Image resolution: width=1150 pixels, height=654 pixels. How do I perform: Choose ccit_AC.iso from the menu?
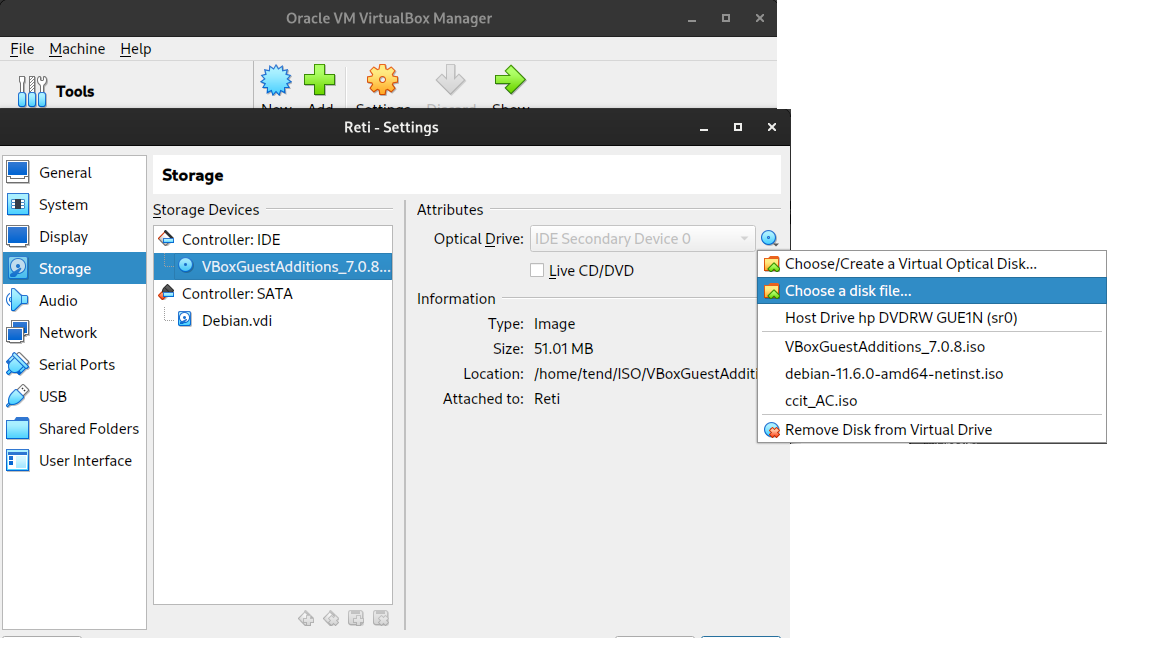[x=931, y=401]
